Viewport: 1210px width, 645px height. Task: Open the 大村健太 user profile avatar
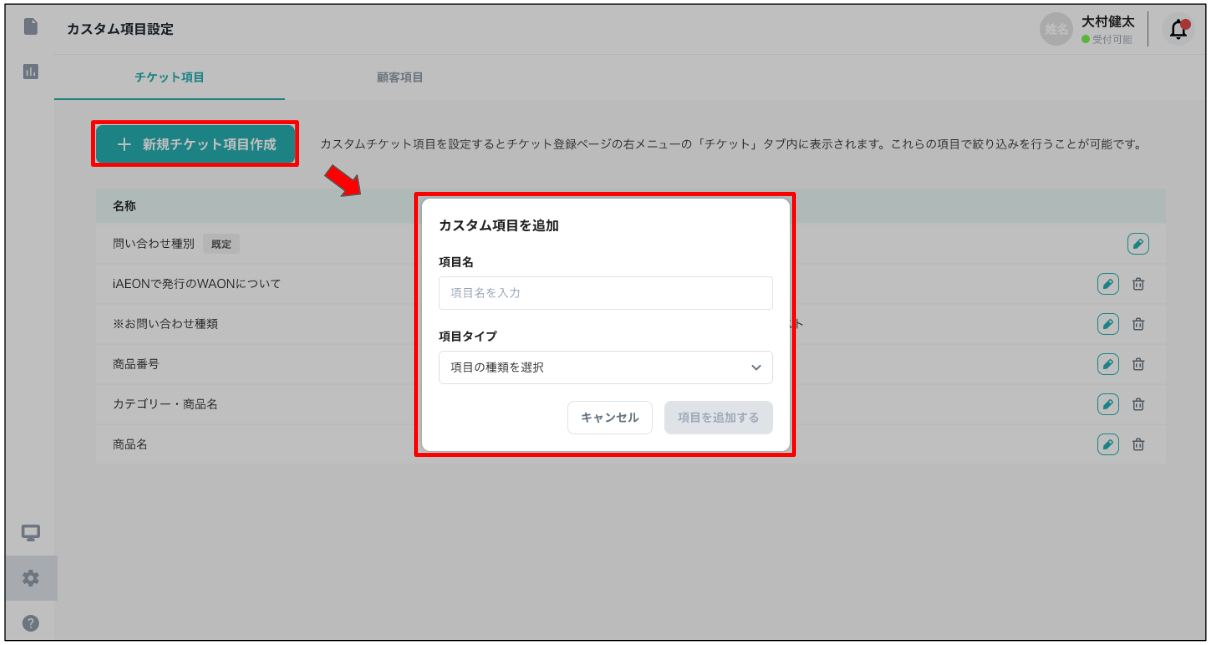pos(1056,30)
